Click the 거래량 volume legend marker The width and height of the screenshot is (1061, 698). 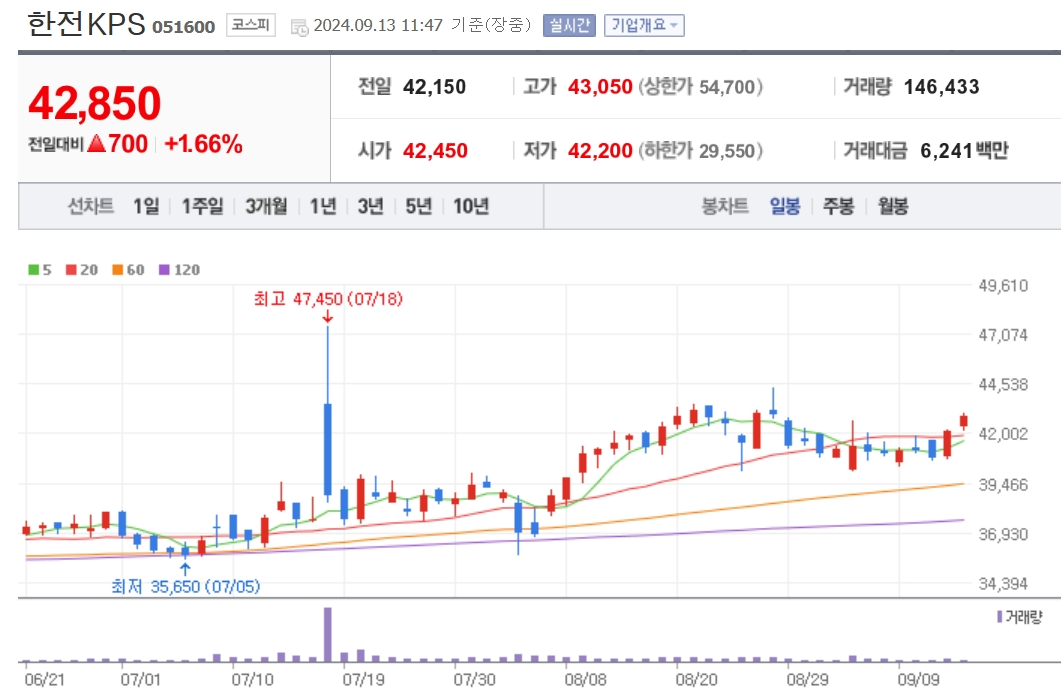(999, 616)
